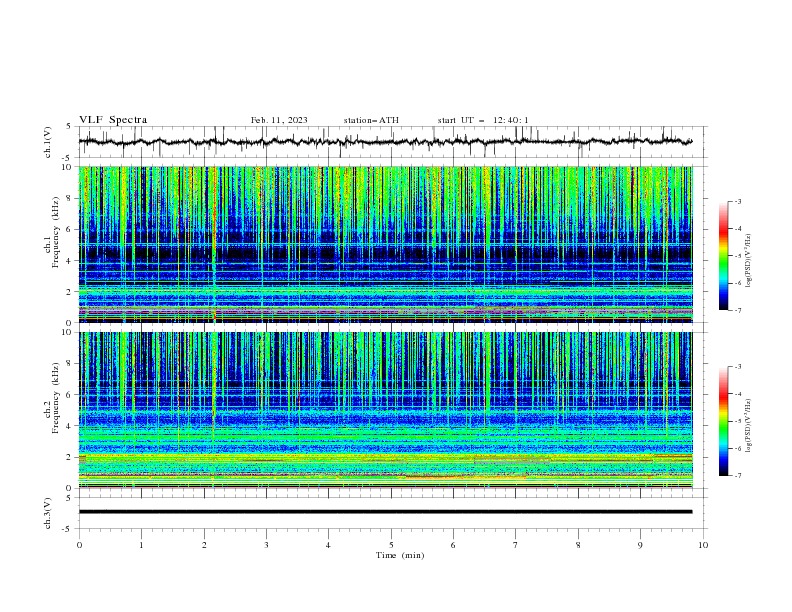Click the "-5" tick on ch.3(V) axis
The height and width of the screenshot is (612, 792).
68,529
